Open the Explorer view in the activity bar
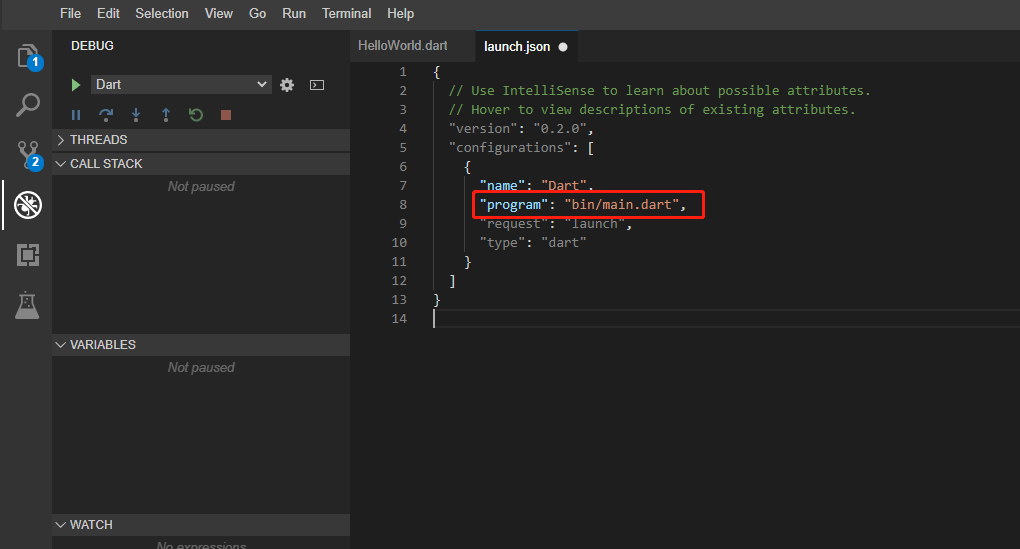This screenshot has height=549, width=1020. point(28,57)
